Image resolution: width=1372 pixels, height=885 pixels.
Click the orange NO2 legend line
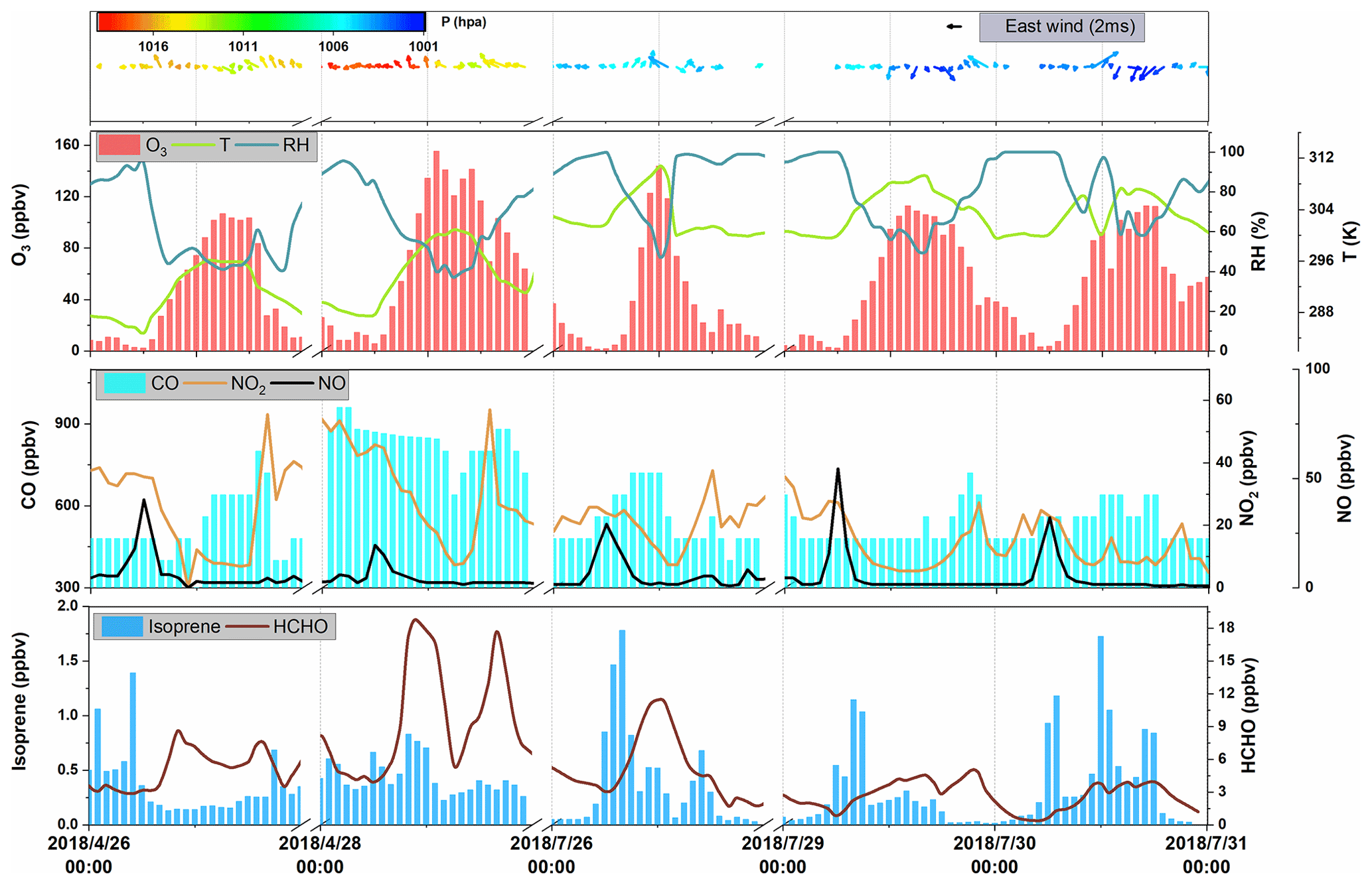(x=205, y=383)
